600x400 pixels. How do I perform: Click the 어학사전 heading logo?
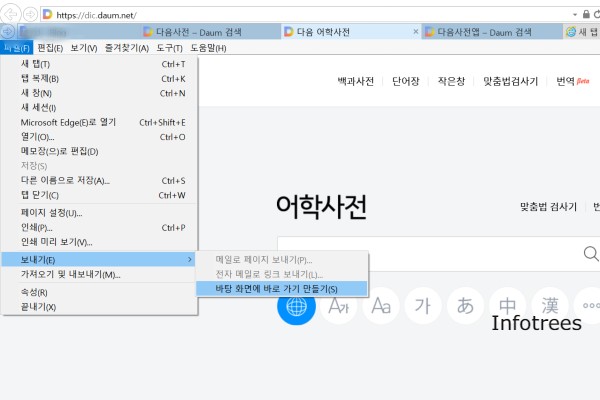(321, 207)
